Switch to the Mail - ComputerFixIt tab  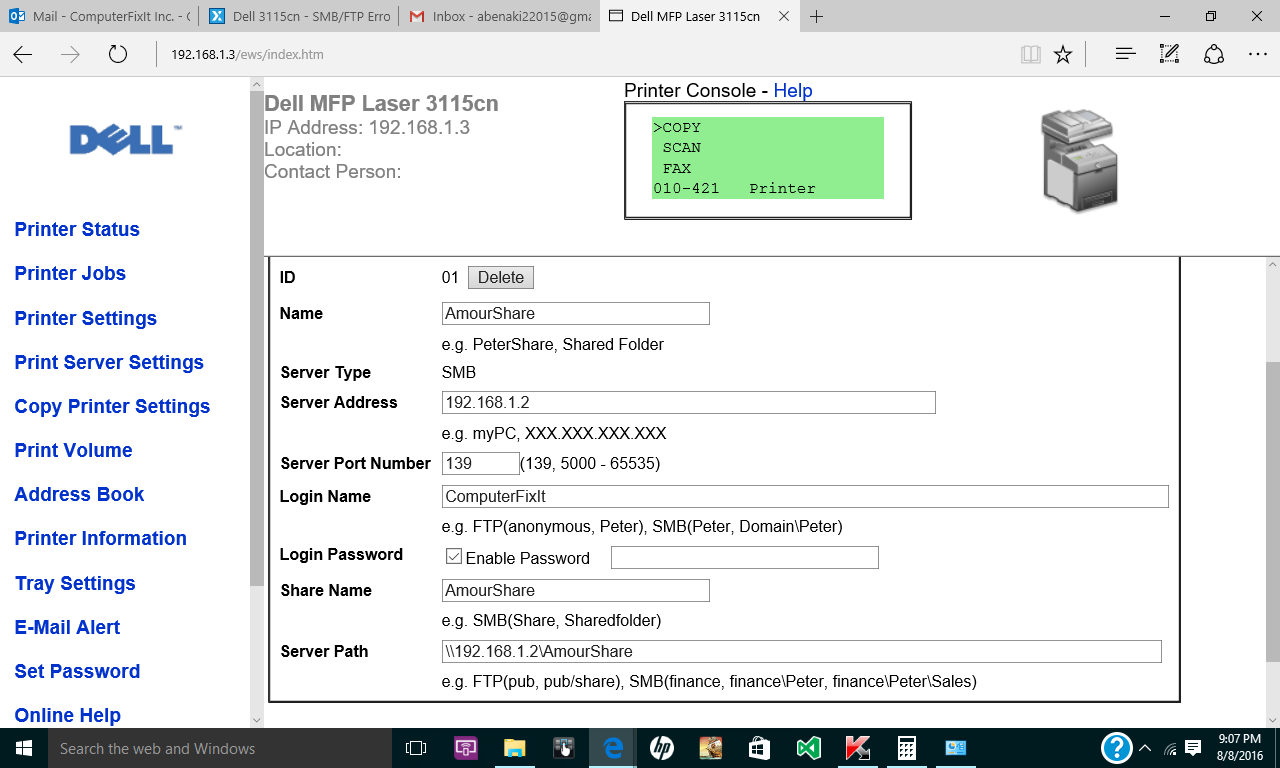pyautogui.click(x=98, y=16)
